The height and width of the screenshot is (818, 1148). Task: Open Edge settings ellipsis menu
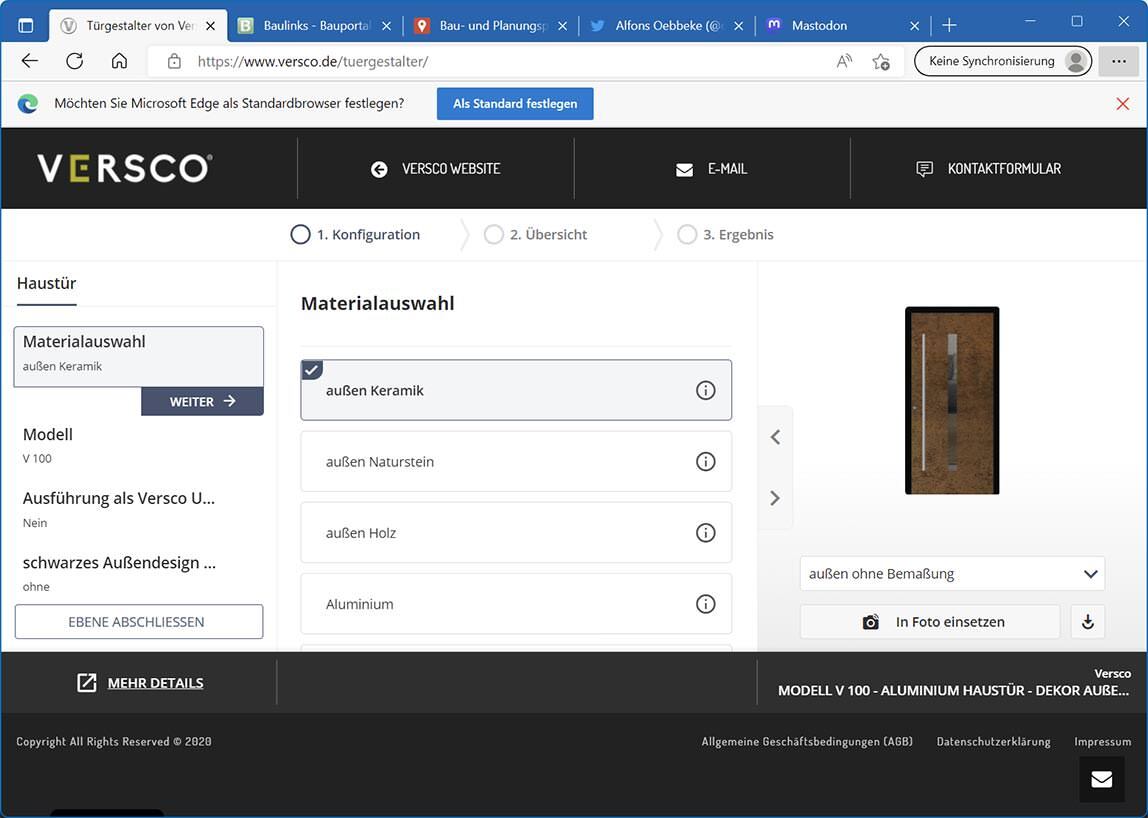tap(1118, 62)
